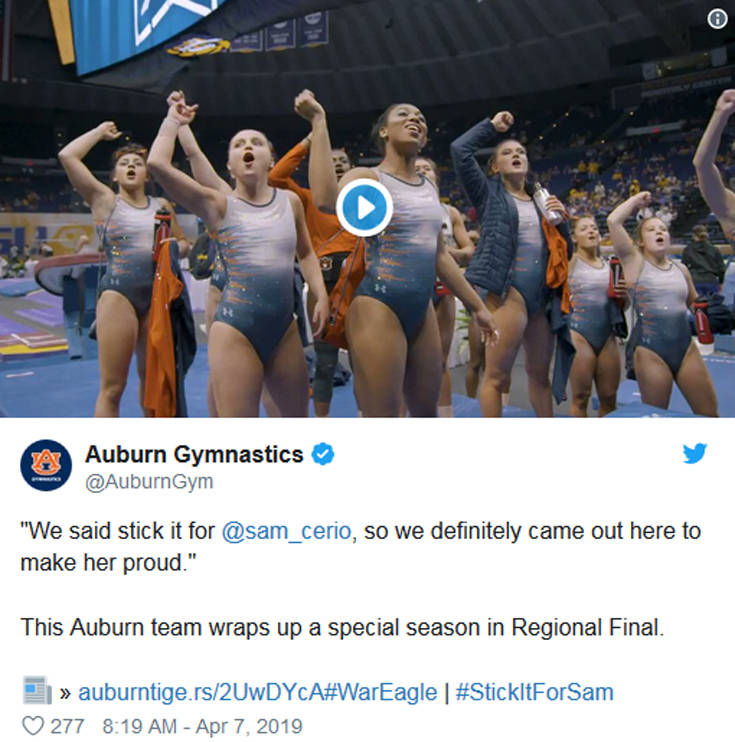Open the auburntige.rs article link

click(202, 692)
